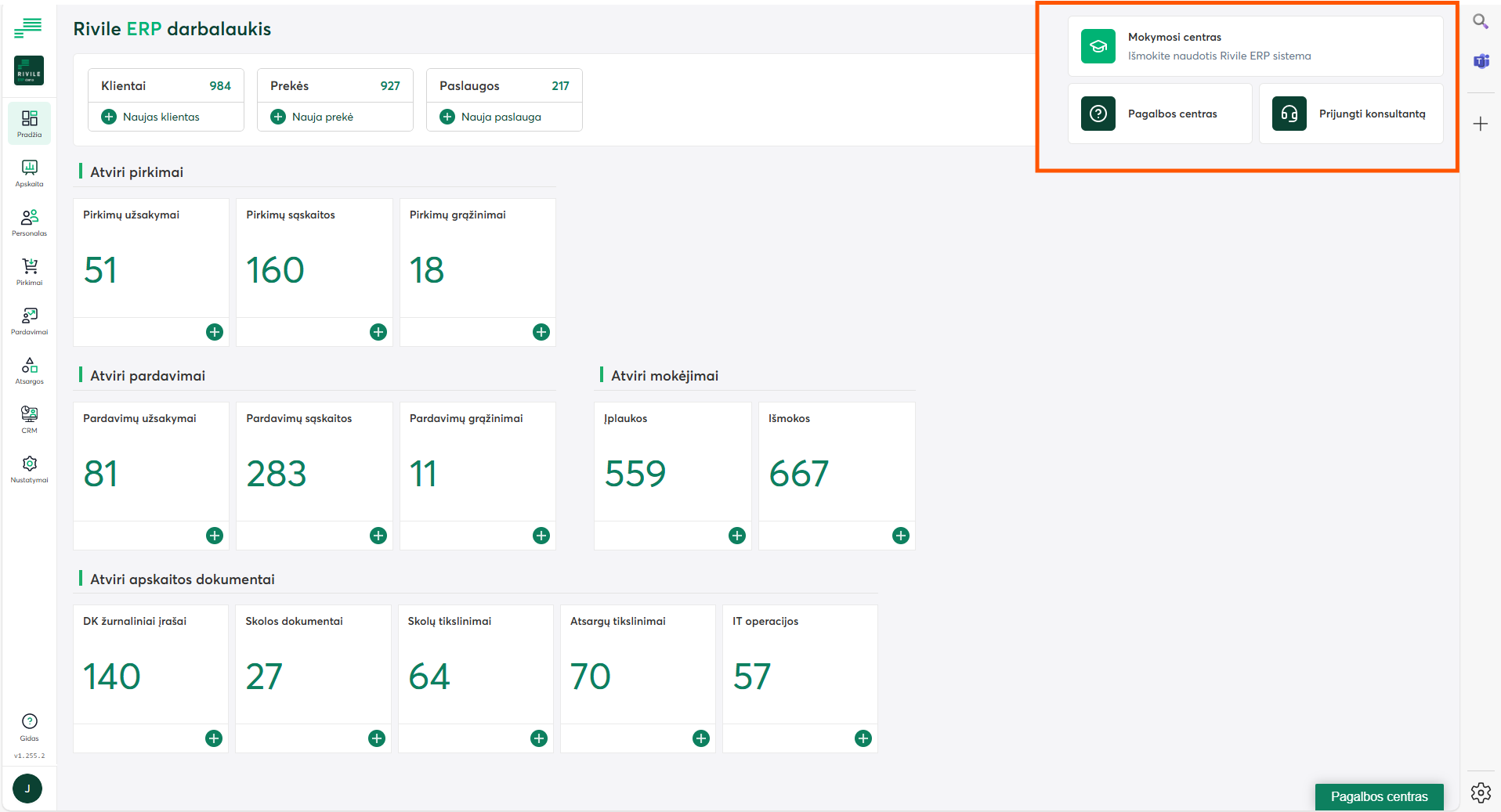Click the user avatar J
Viewport: 1501px width, 812px height.
pos(27,789)
